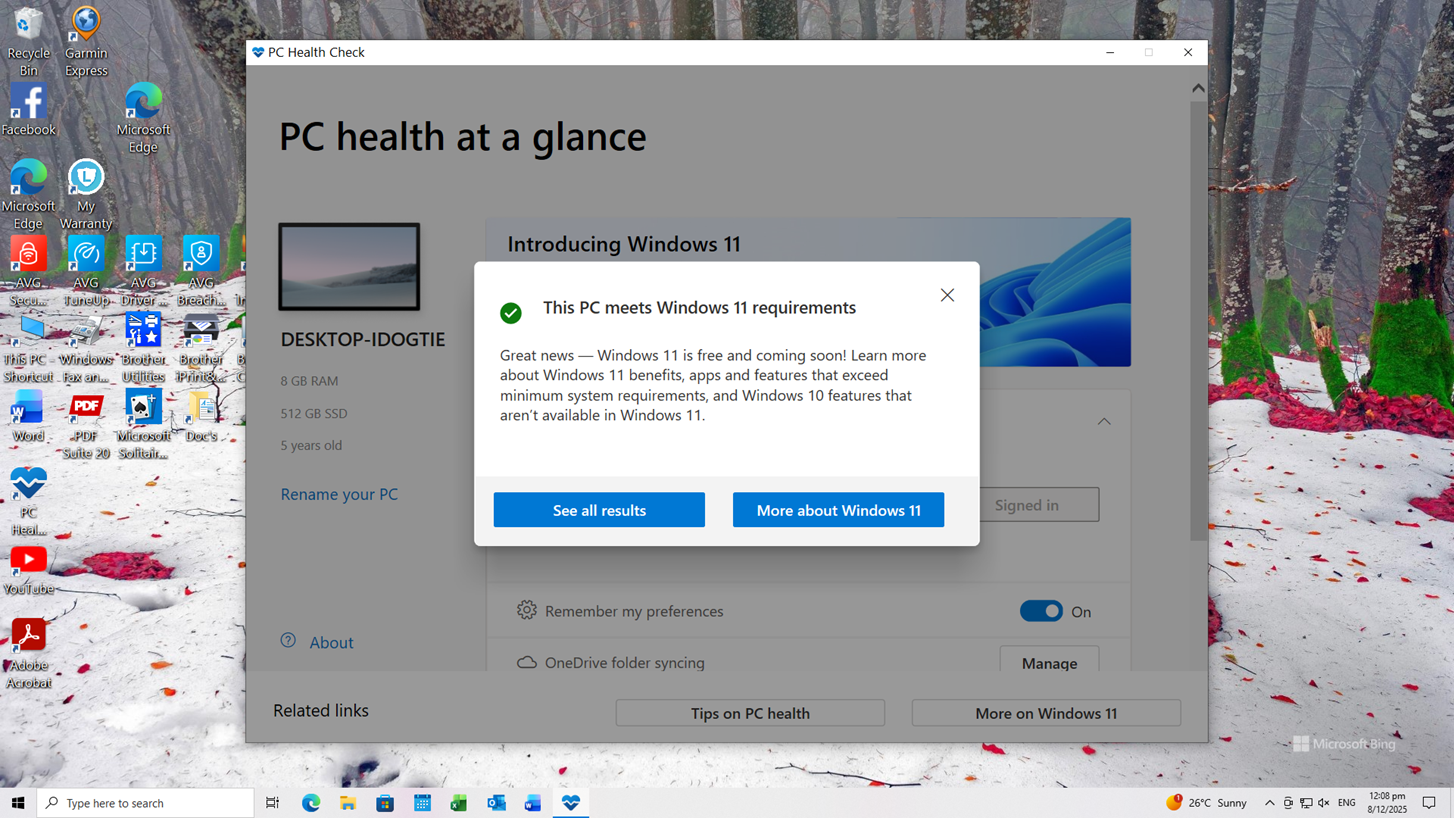This screenshot has height=818, width=1454.
Task: Click See all results button
Action: pyautogui.click(x=599, y=510)
